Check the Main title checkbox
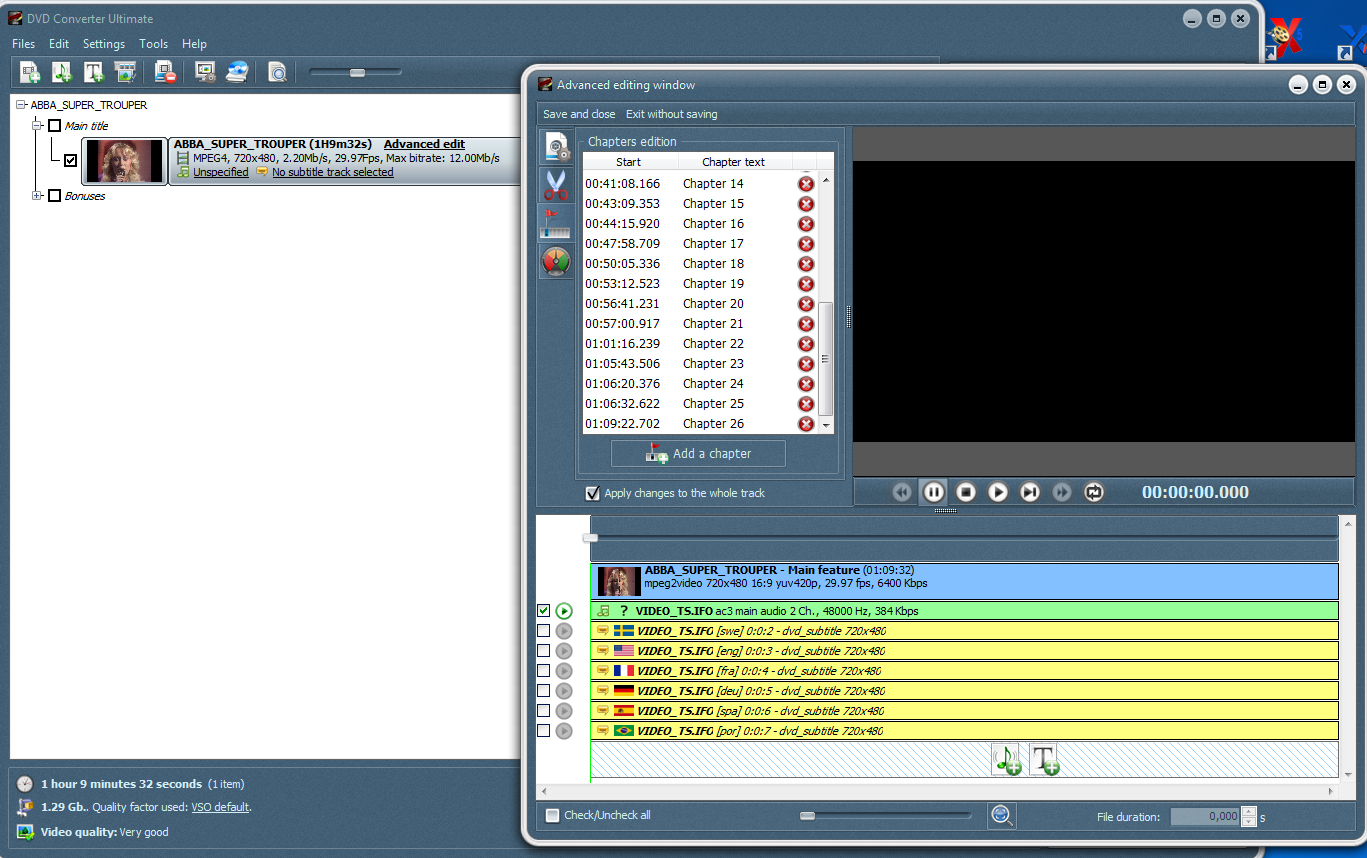Viewport: 1367px width, 858px height. pyautogui.click(x=54, y=126)
